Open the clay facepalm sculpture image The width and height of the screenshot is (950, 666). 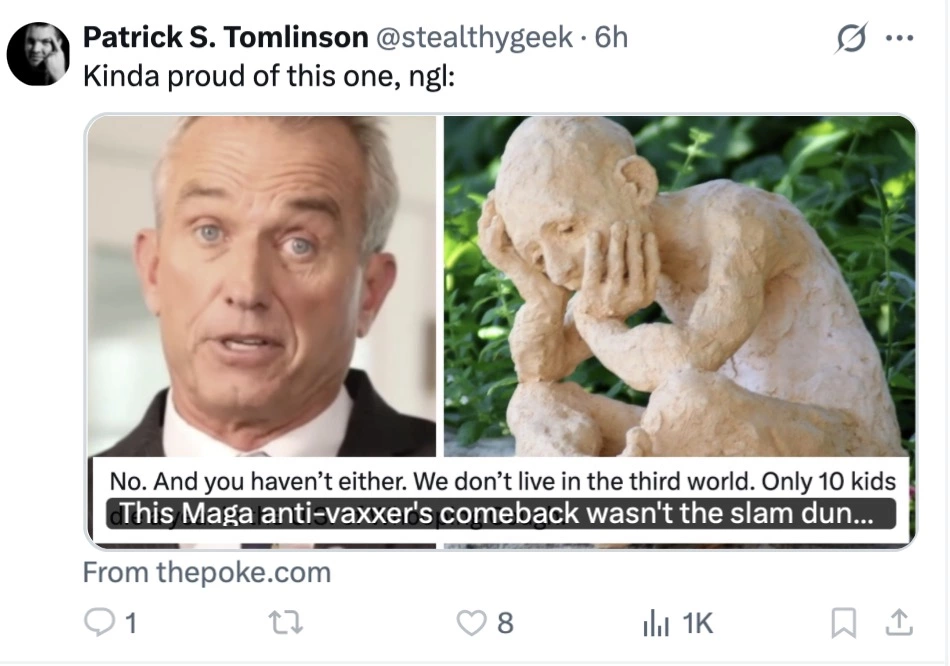[679, 286]
